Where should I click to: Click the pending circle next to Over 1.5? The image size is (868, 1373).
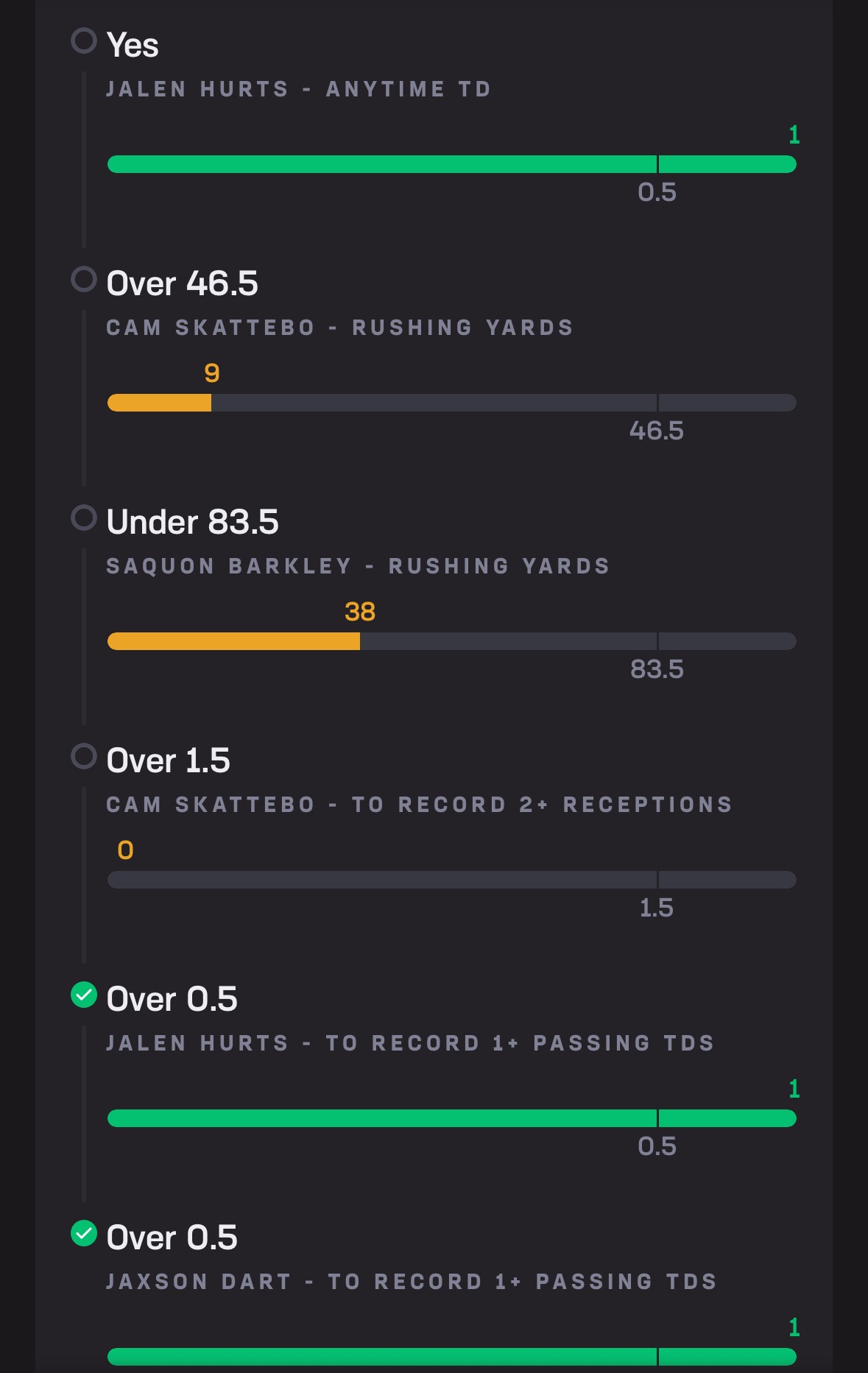[84, 756]
